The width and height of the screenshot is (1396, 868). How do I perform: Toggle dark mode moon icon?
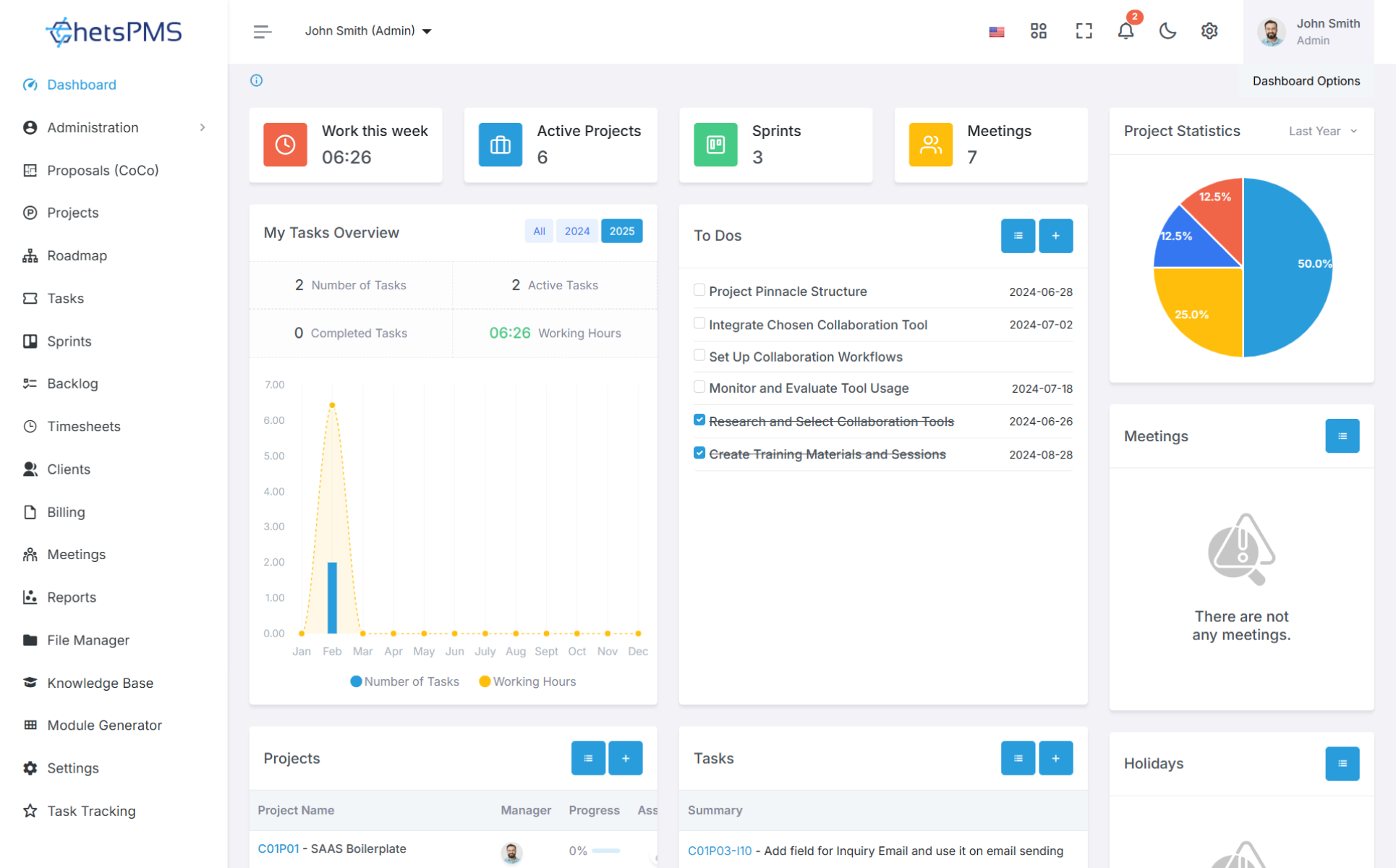(1167, 31)
